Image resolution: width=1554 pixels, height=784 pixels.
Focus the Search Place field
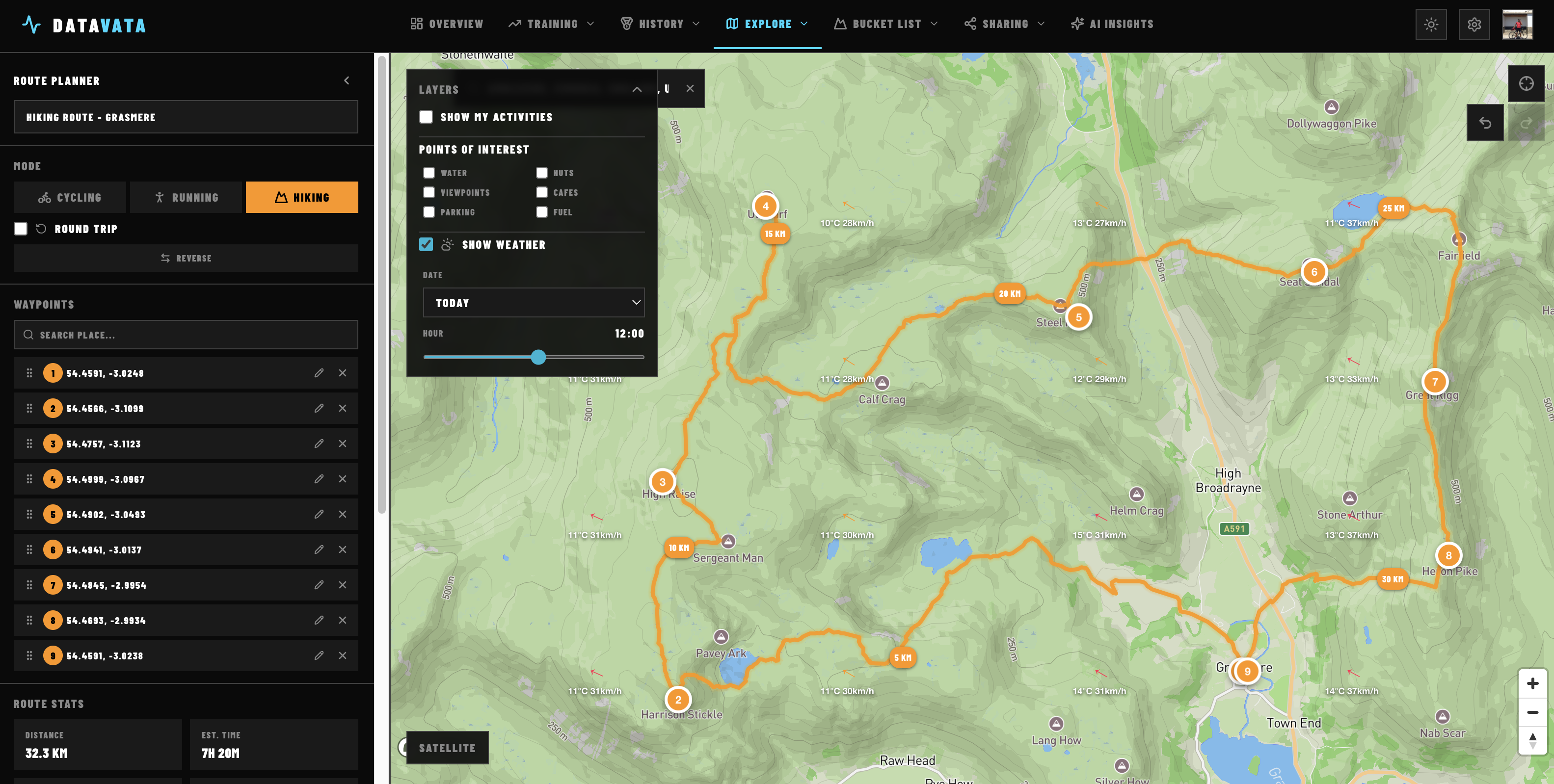(x=186, y=335)
